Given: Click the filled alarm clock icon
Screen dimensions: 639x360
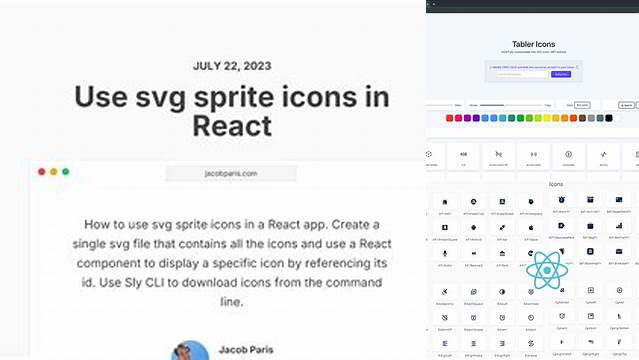Looking at the screenshot, I should [561, 199].
